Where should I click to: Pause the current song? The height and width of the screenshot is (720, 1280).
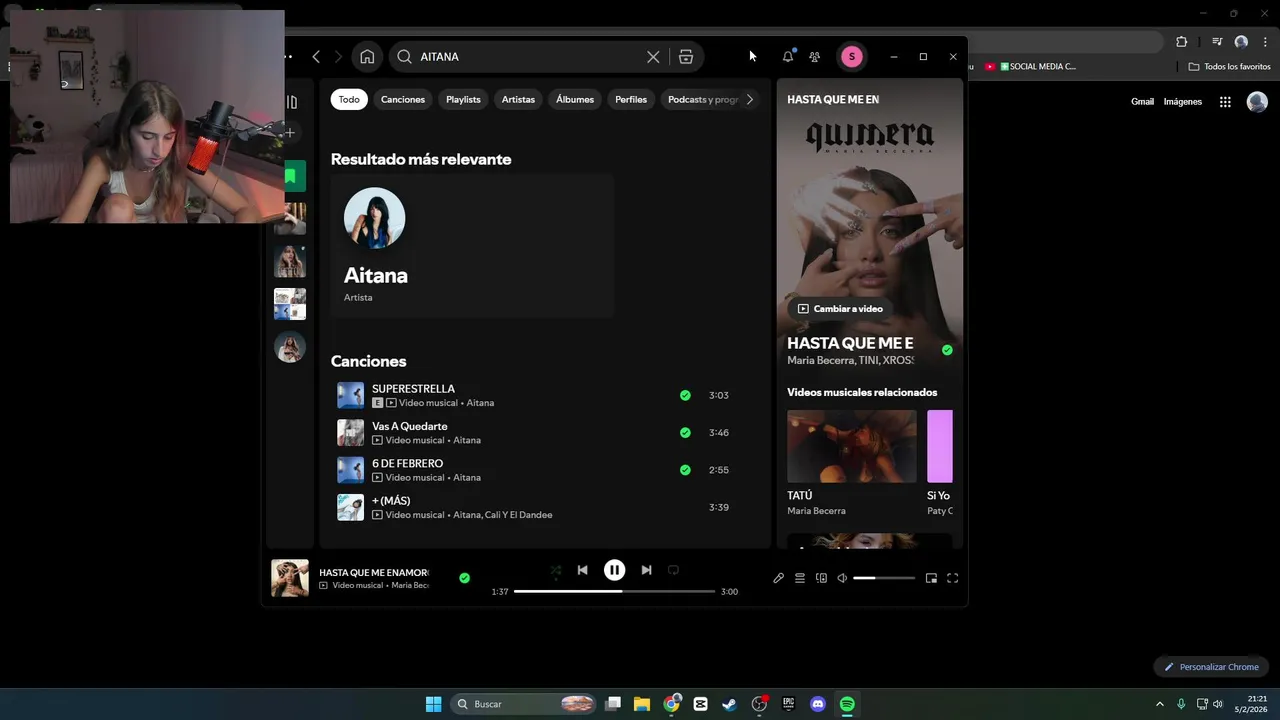(x=614, y=570)
